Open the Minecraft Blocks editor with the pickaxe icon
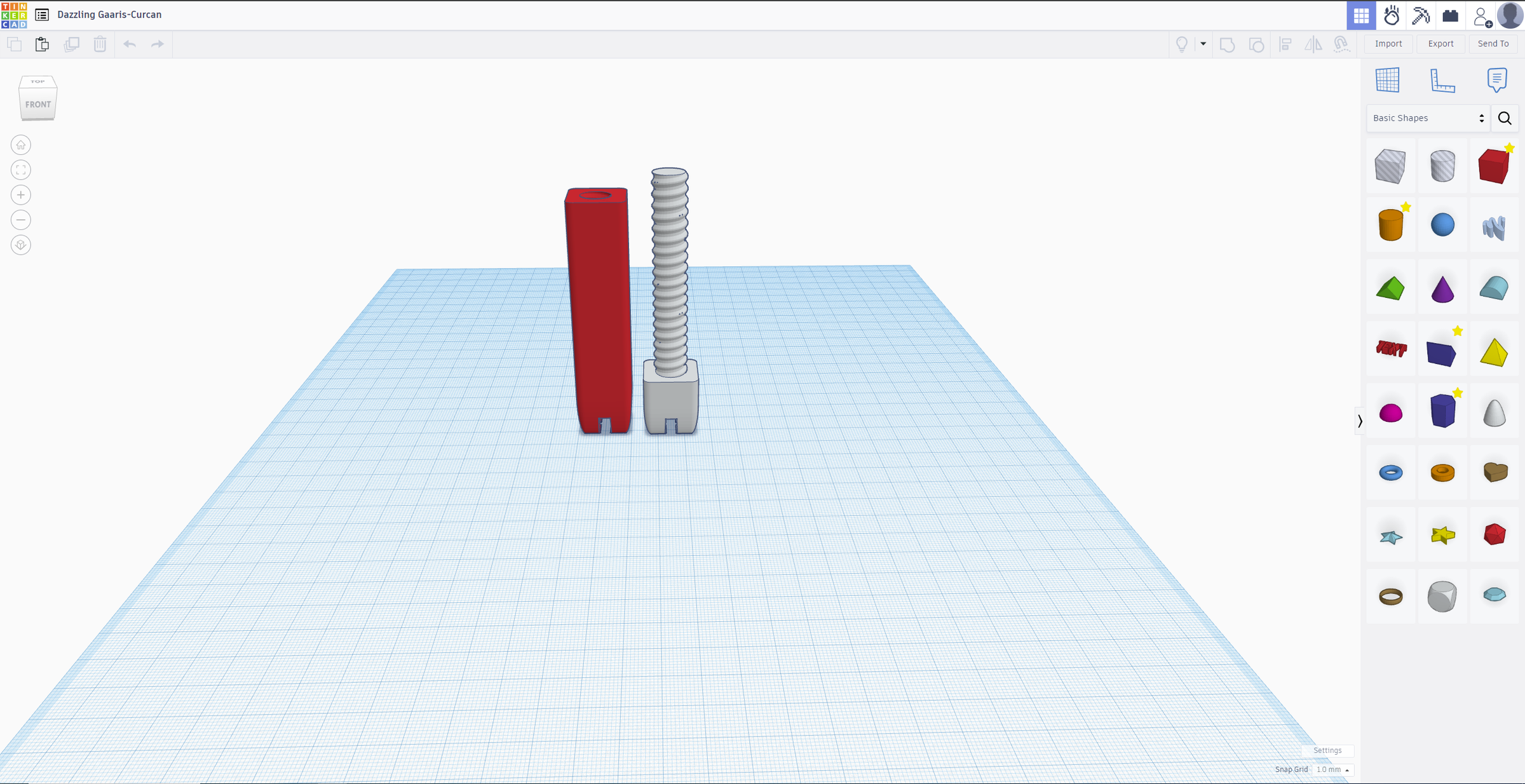 coord(1421,15)
